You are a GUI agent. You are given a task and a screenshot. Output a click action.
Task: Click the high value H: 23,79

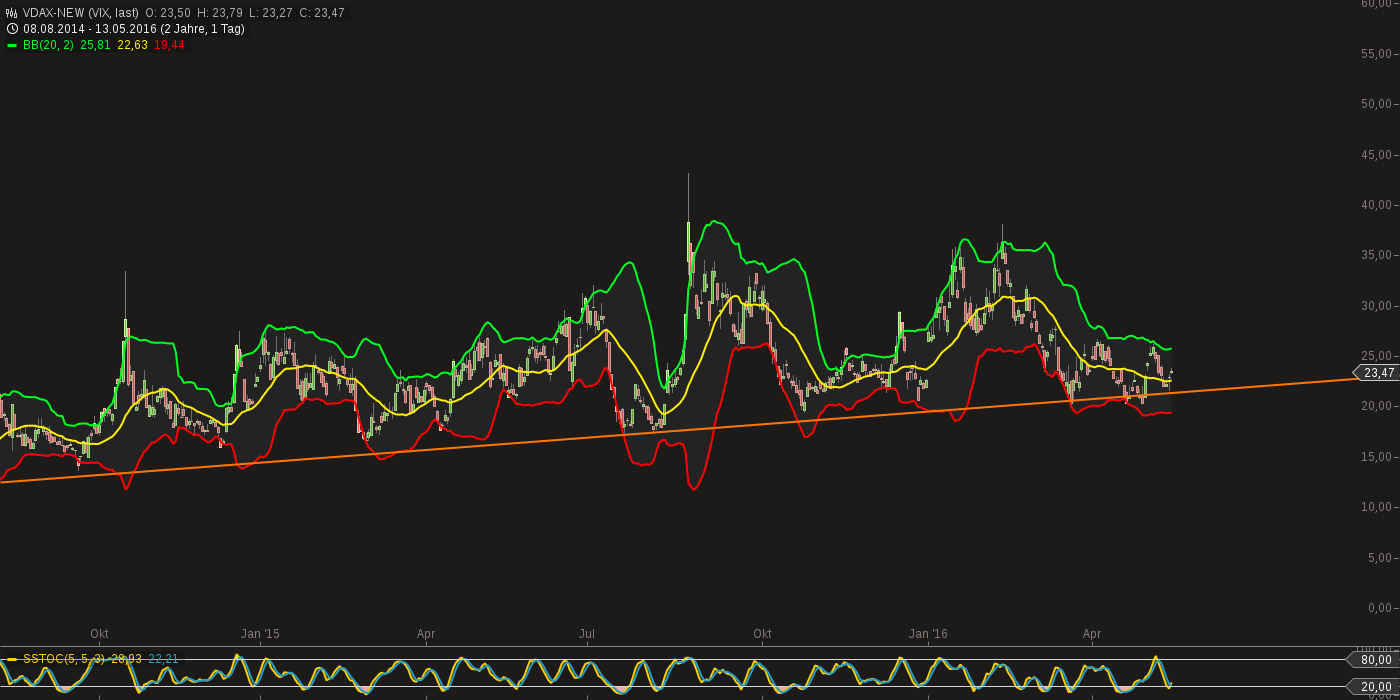pyautogui.click(x=222, y=13)
